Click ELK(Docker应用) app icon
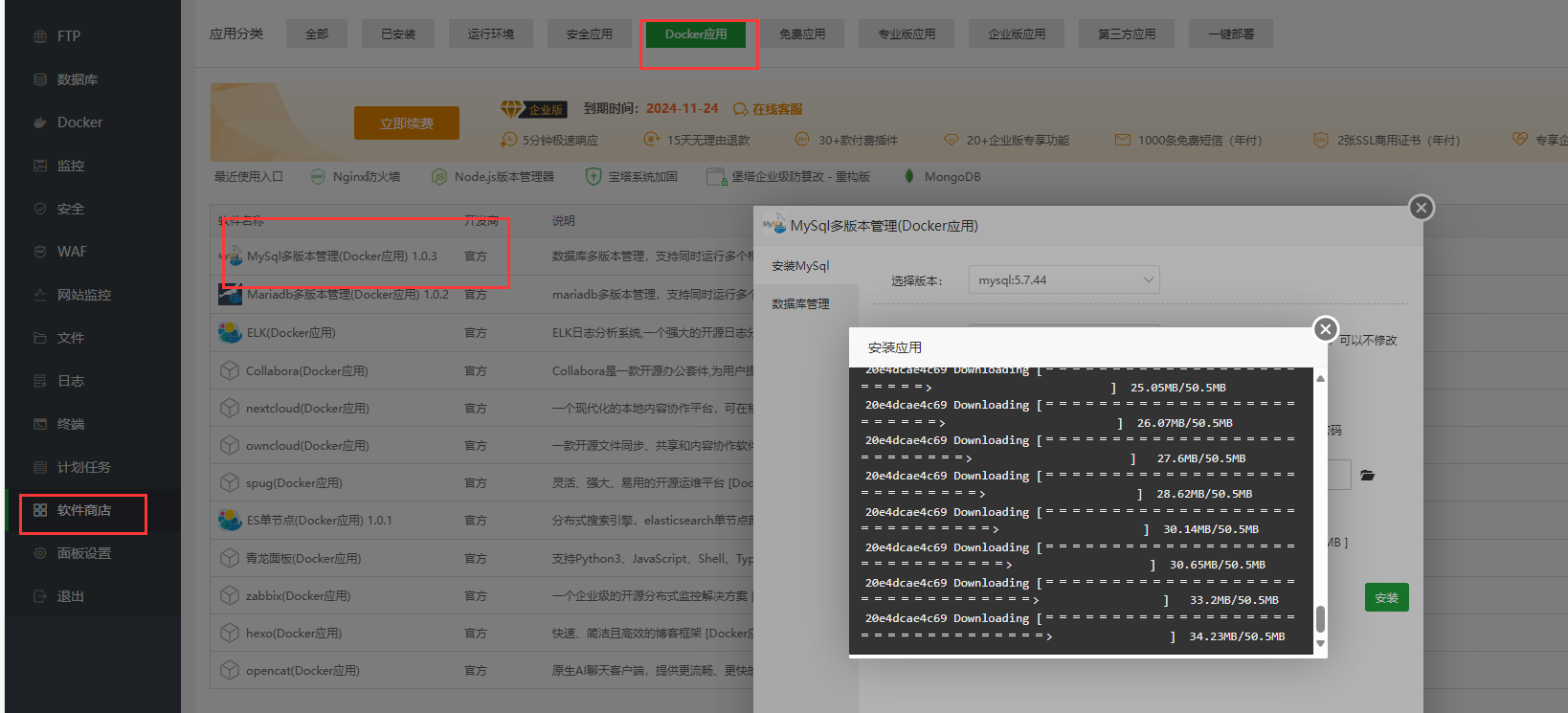The width and height of the screenshot is (1568, 713). click(x=230, y=333)
